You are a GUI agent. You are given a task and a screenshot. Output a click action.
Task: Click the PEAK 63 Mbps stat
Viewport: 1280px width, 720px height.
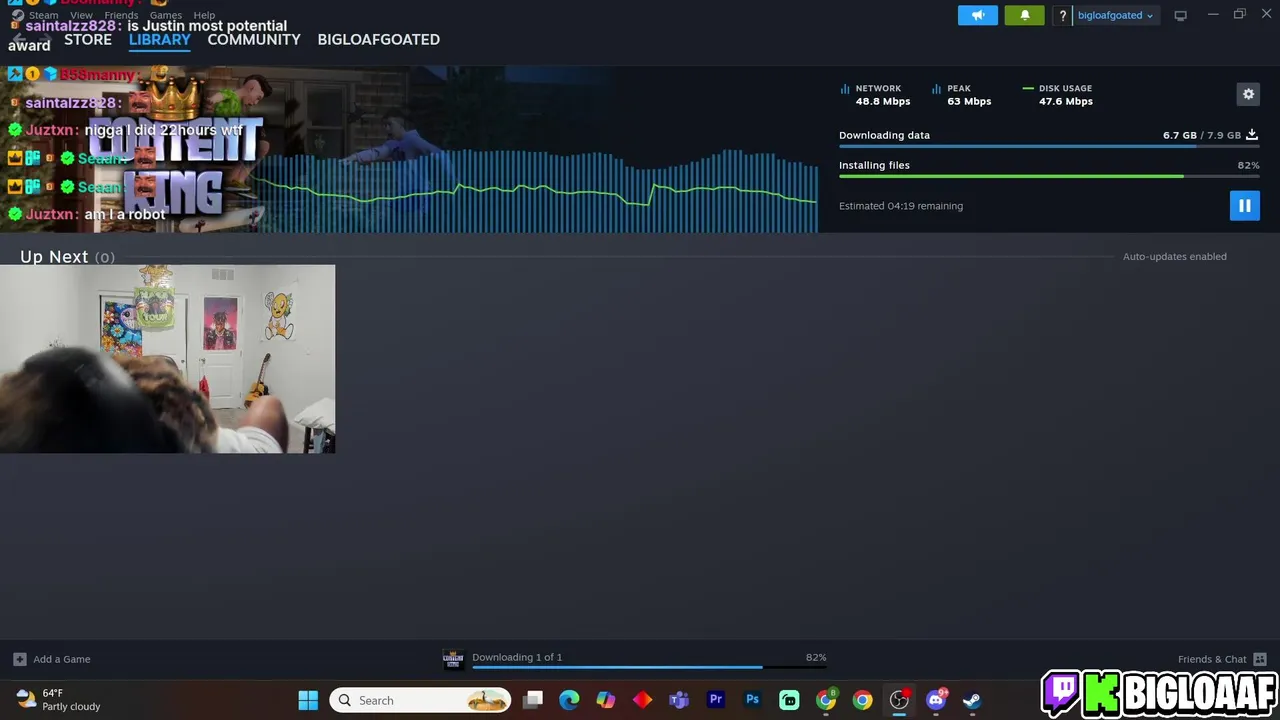[x=963, y=95]
